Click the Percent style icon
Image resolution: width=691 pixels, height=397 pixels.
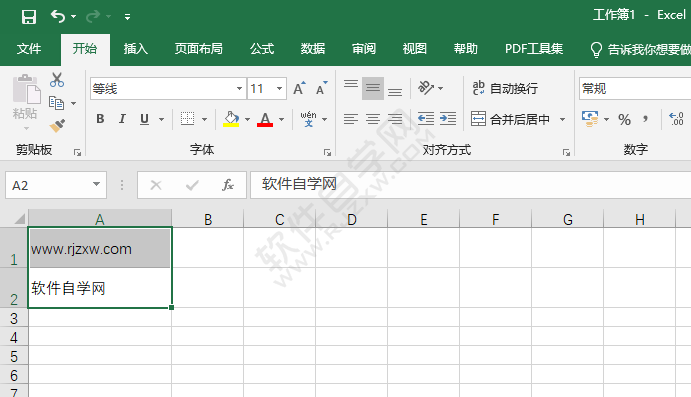pyautogui.click(x=624, y=119)
